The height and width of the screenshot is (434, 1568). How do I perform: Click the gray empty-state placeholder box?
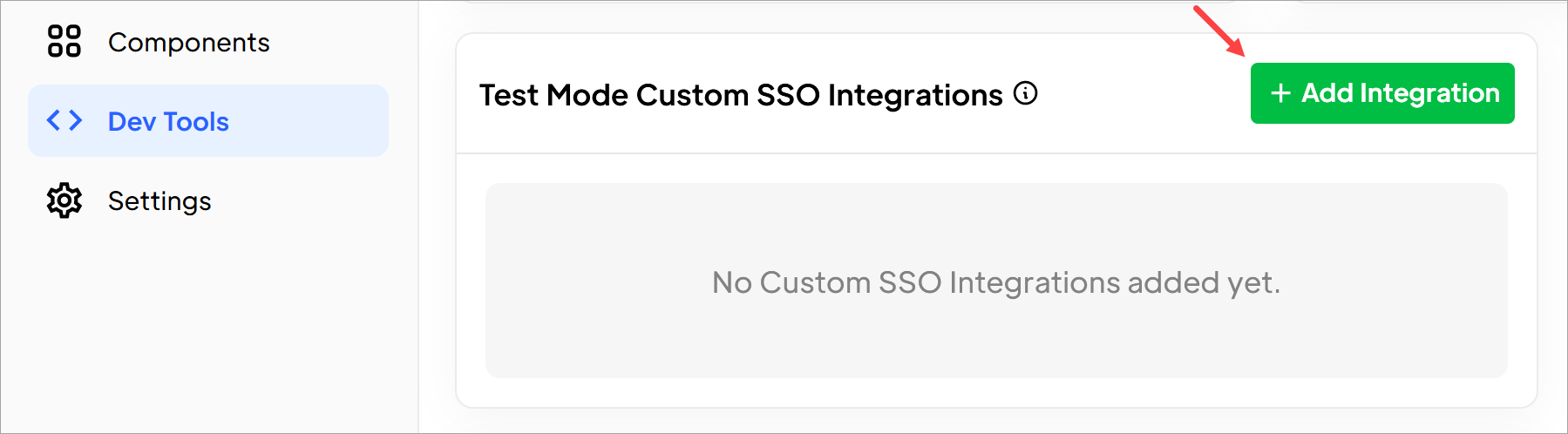pyautogui.click(x=996, y=281)
